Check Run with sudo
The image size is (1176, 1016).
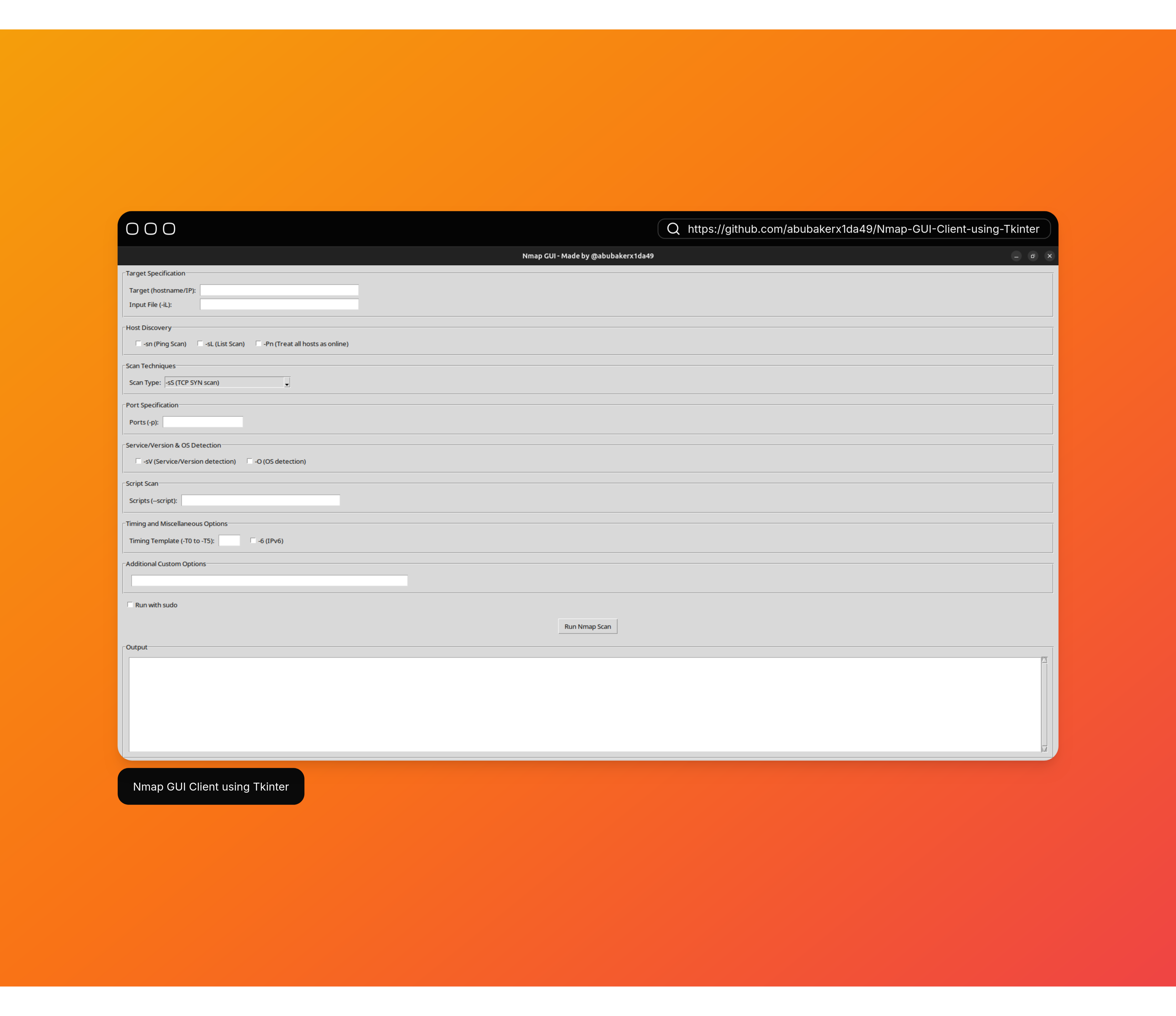(x=131, y=604)
